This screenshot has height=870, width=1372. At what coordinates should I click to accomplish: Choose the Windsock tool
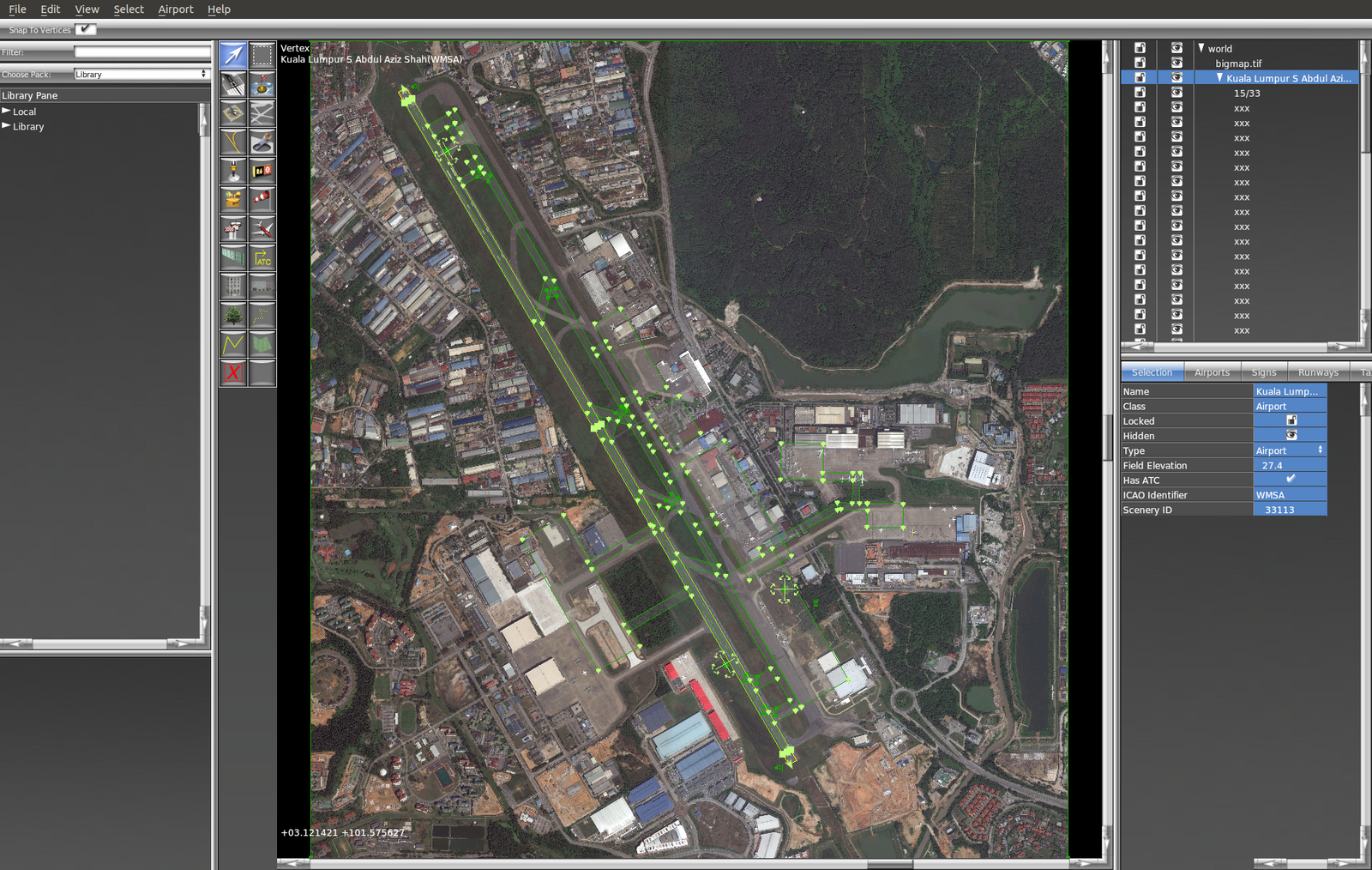pyautogui.click(x=262, y=200)
